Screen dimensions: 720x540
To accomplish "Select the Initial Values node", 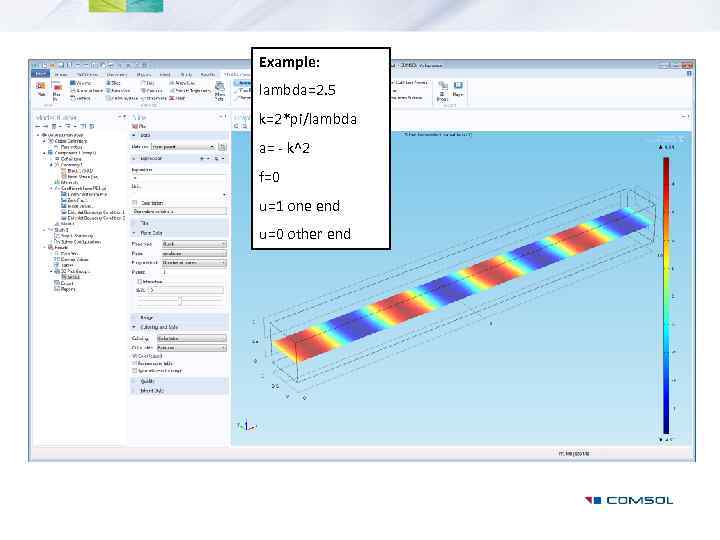I will coord(76,206).
